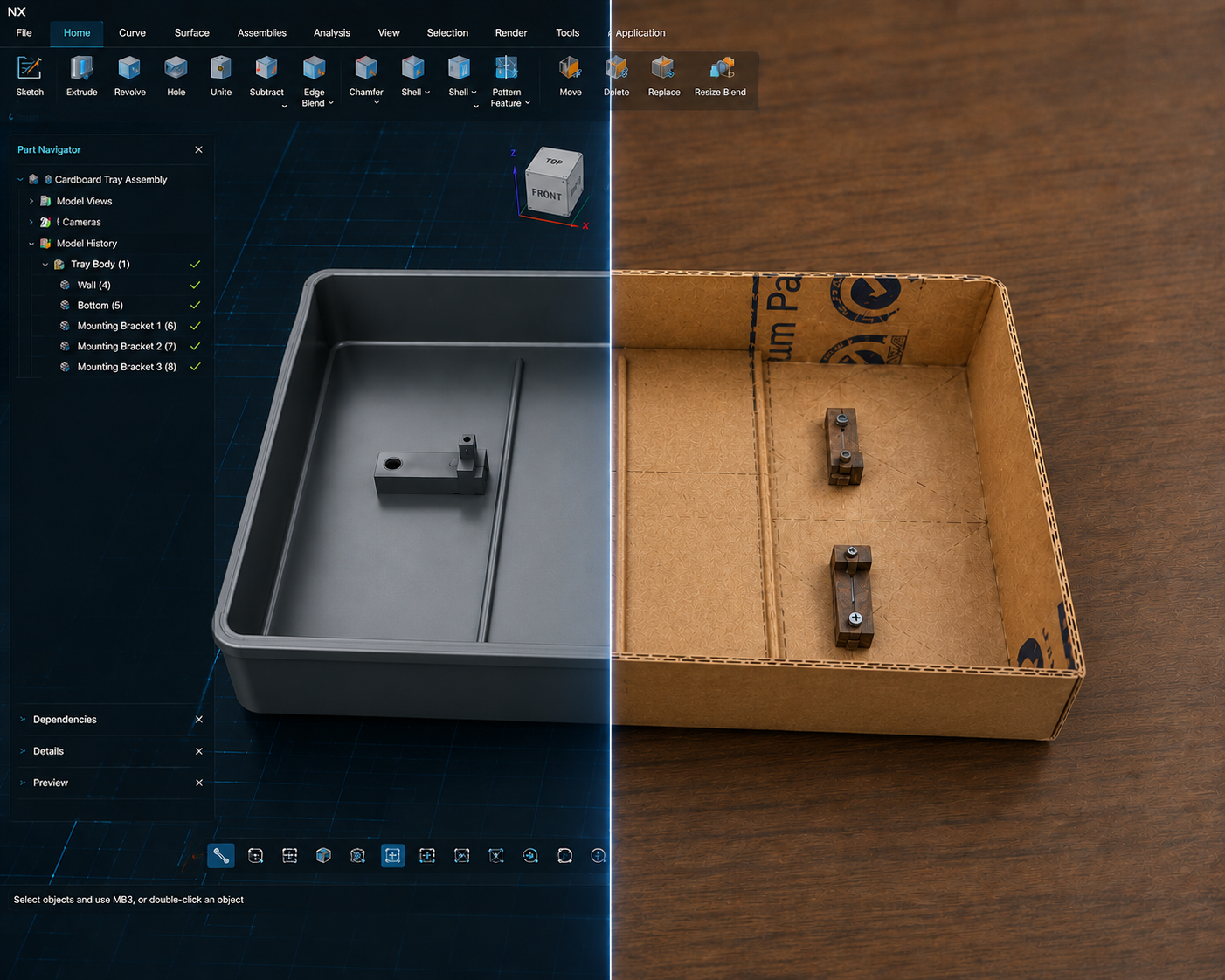This screenshot has height=980, width=1225.
Task: Close the Part Navigator panel
Action: (x=198, y=150)
